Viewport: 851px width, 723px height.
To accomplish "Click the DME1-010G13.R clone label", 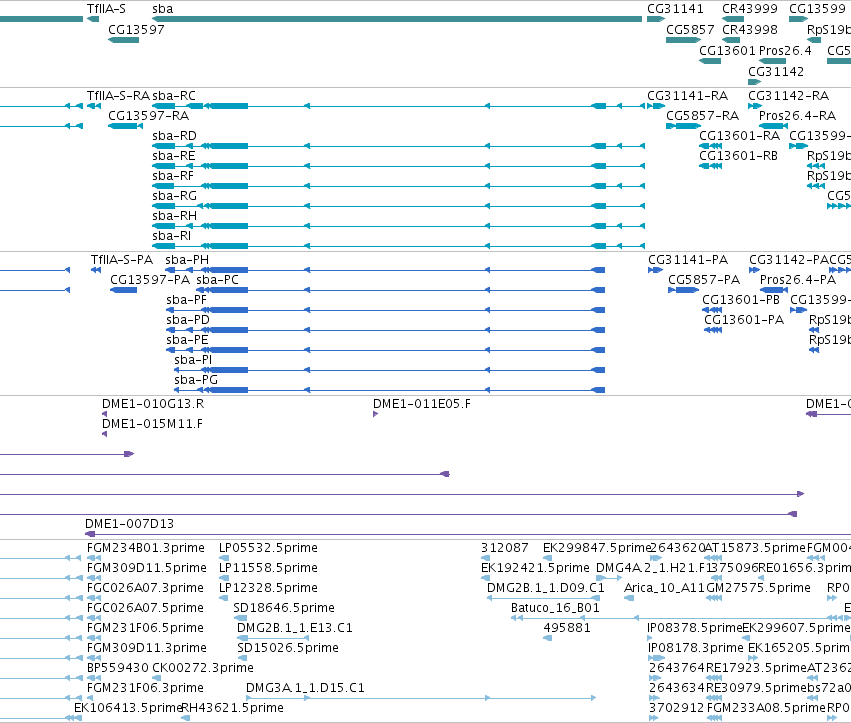I will (x=153, y=404).
